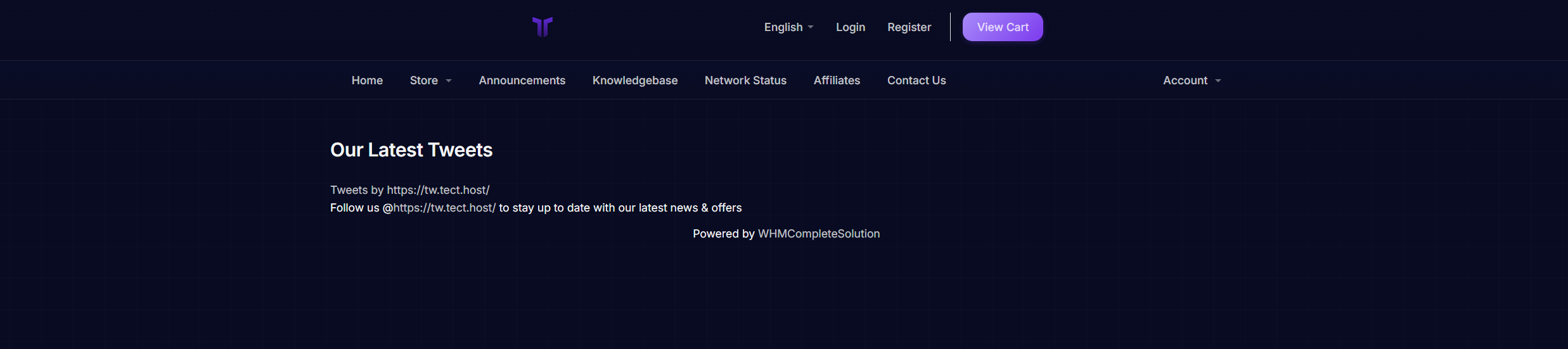Click the View Cart button
Image resolution: width=1568 pixels, height=349 pixels.
[x=1003, y=27]
